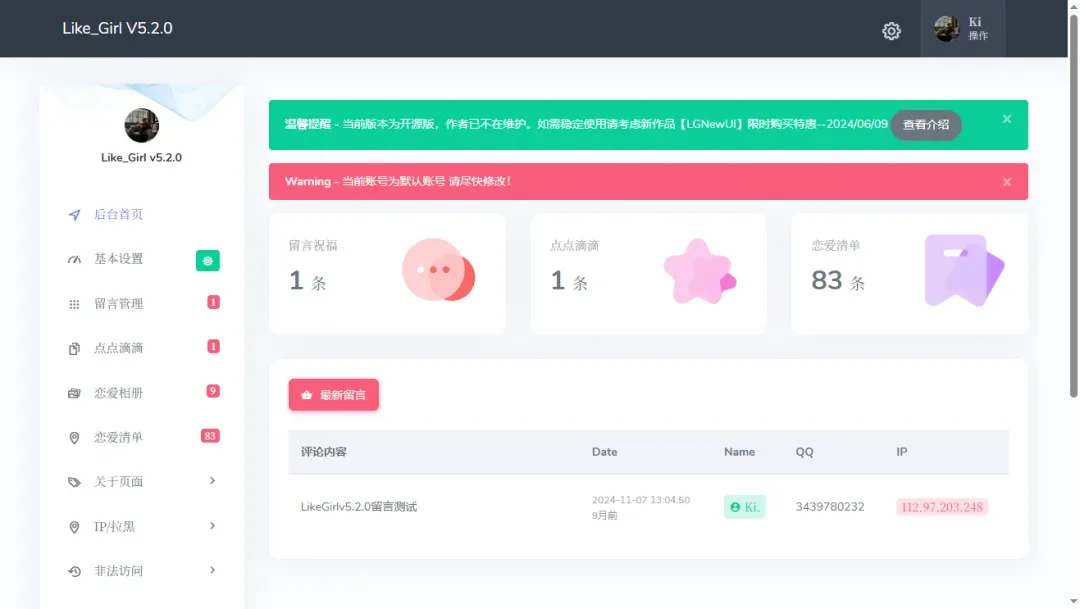Click the sidebar profile avatar
The width and height of the screenshot is (1080, 609).
[x=141, y=125]
